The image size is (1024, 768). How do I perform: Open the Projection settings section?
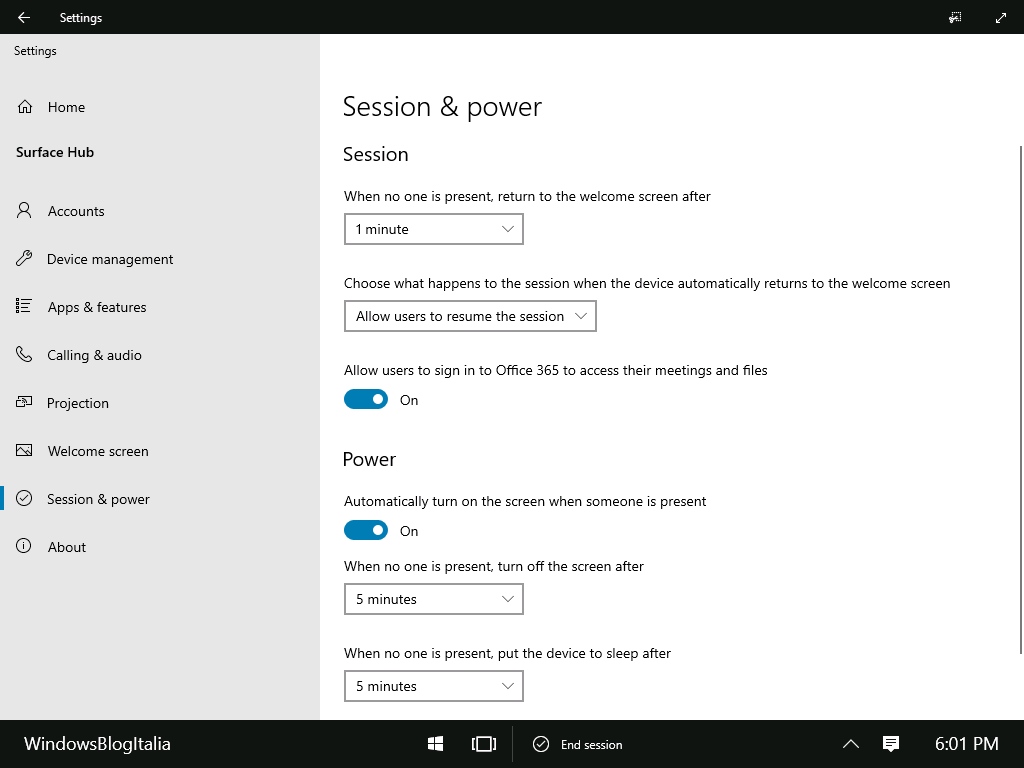coord(160,402)
